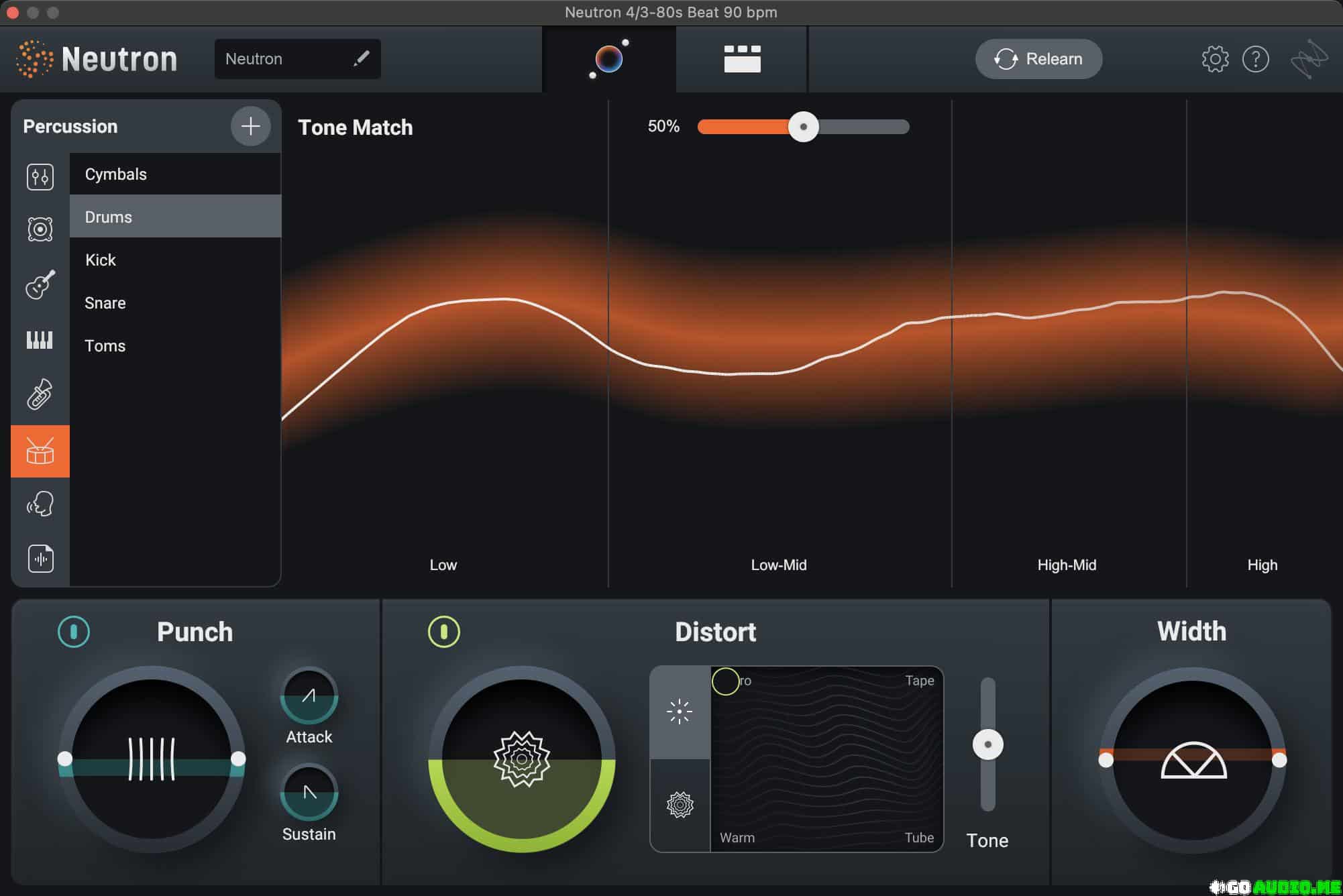Toggle the Distort module power button
This screenshot has height=896, width=1343.
click(x=444, y=632)
